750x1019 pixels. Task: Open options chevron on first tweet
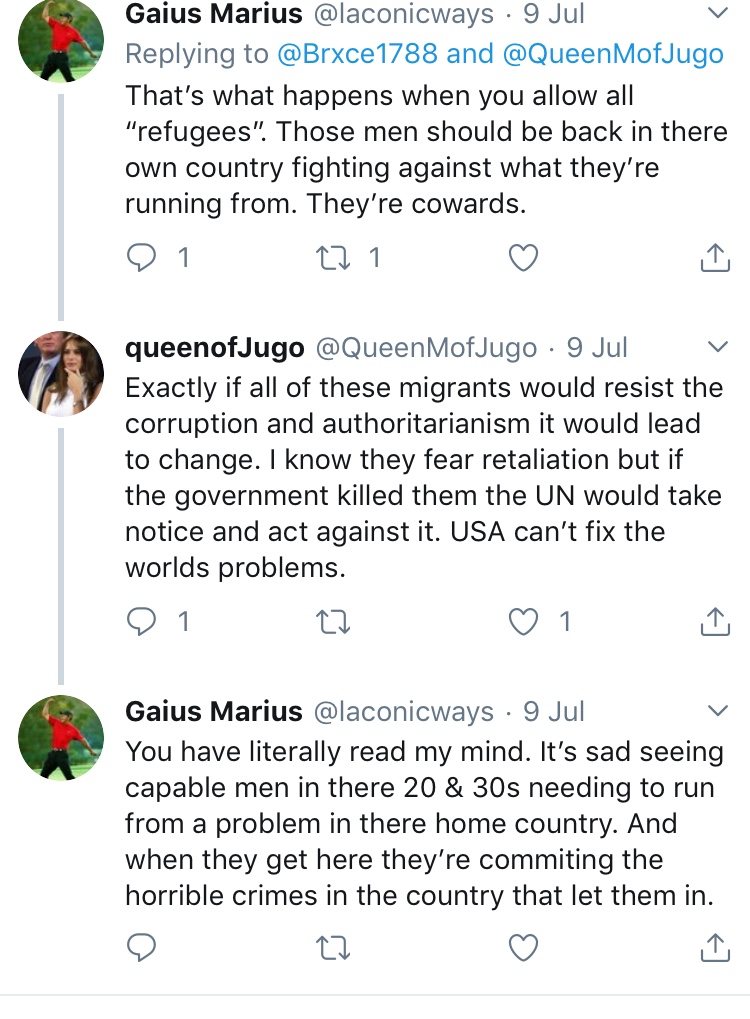(x=717, y=14)
